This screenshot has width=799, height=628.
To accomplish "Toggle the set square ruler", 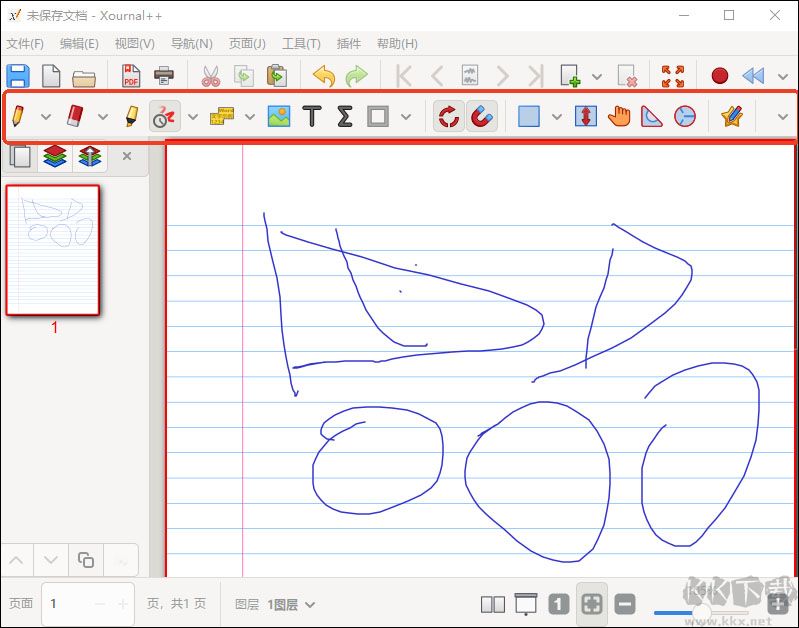I will coord(652,116).
